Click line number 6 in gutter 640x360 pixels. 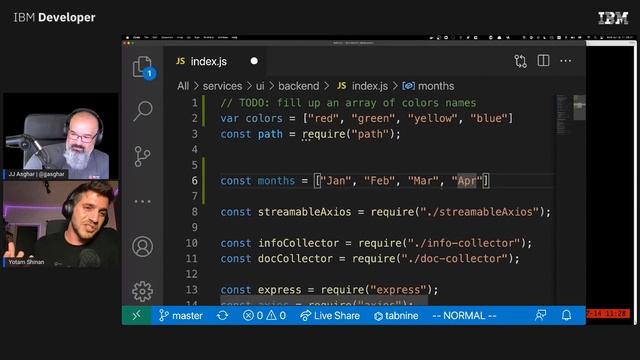coord(195,180)
